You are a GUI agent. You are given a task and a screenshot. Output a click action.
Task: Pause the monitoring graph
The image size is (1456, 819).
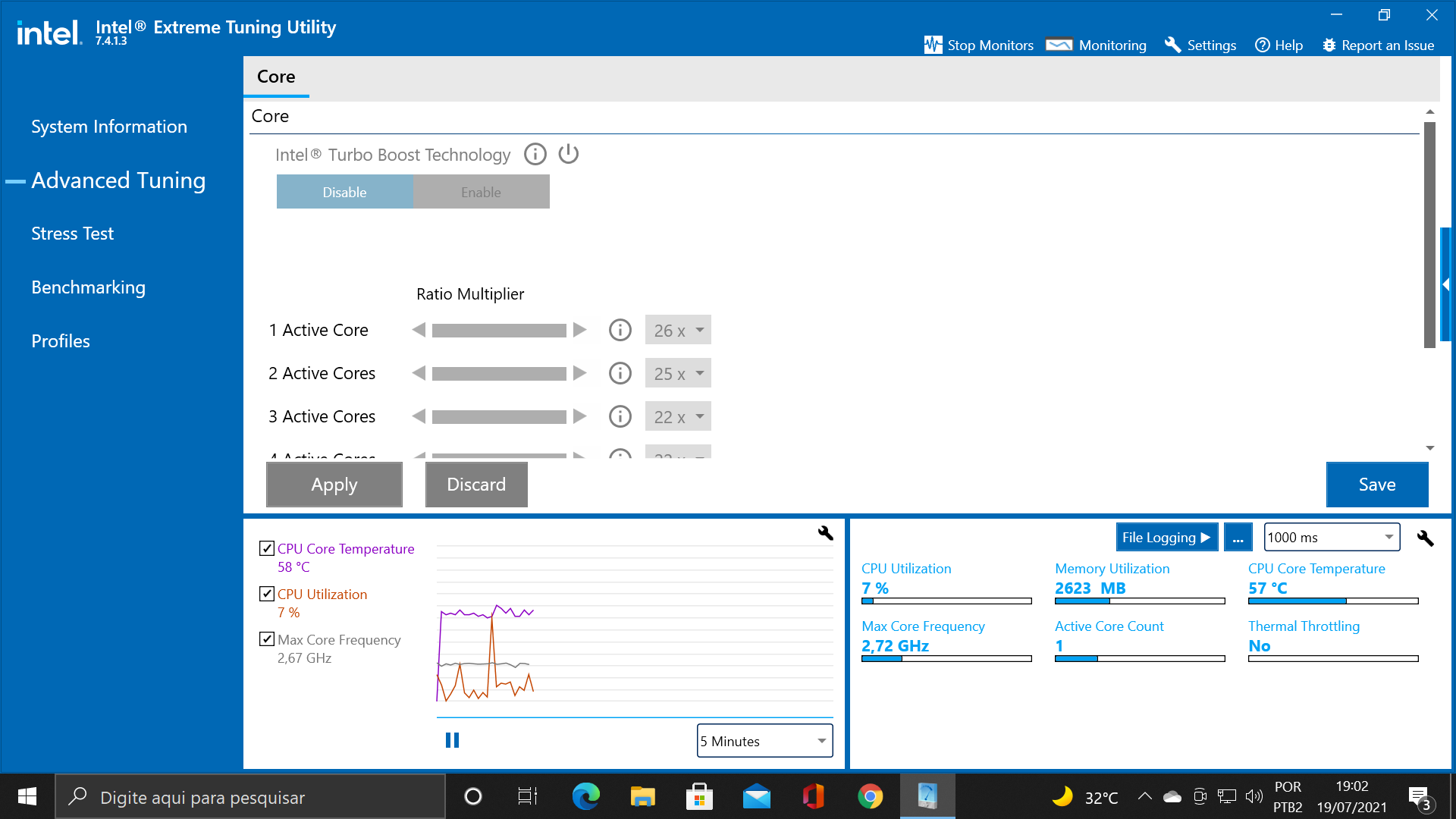click(x=452, y=740)
